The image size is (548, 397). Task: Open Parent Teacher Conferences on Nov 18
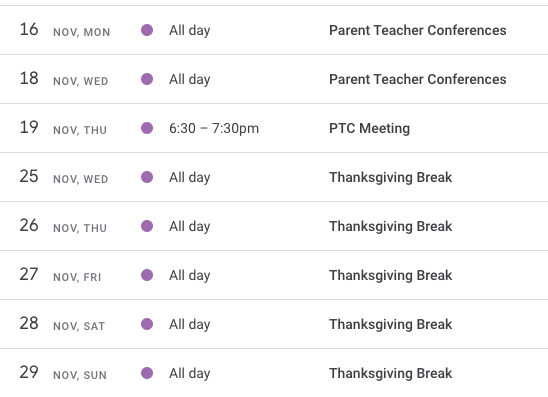(x=418, y=79)
